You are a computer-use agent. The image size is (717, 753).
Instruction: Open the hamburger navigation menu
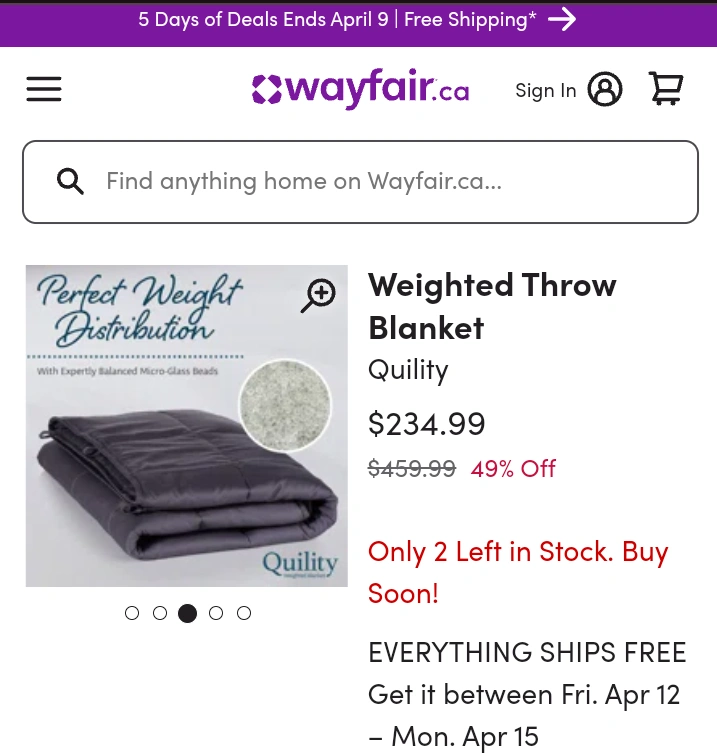[44, 89]
